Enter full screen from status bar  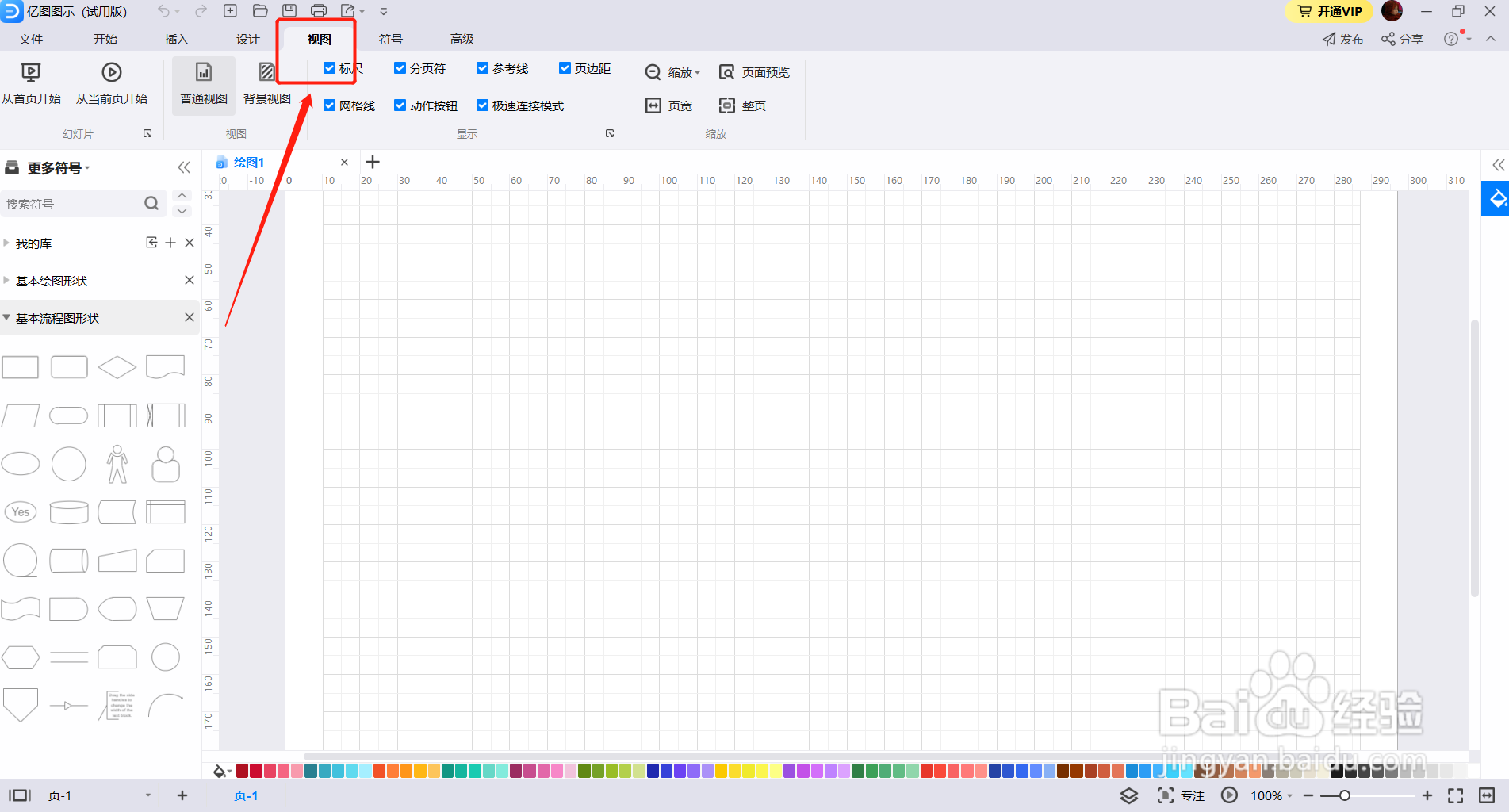pyautogui.click(x=1456, y=795)
